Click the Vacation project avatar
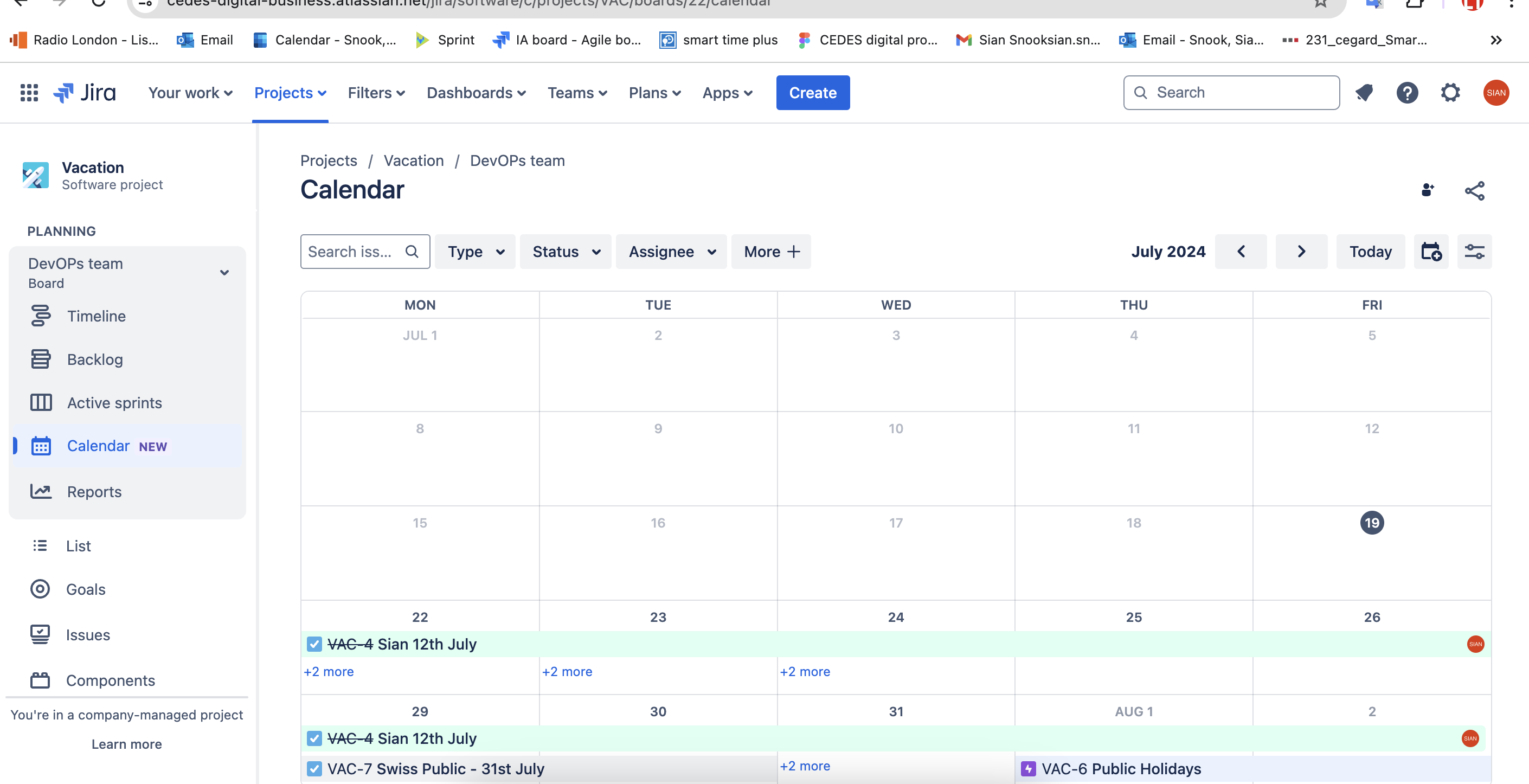This screenshot has width=1529, height=784. [x=36, y=175]
